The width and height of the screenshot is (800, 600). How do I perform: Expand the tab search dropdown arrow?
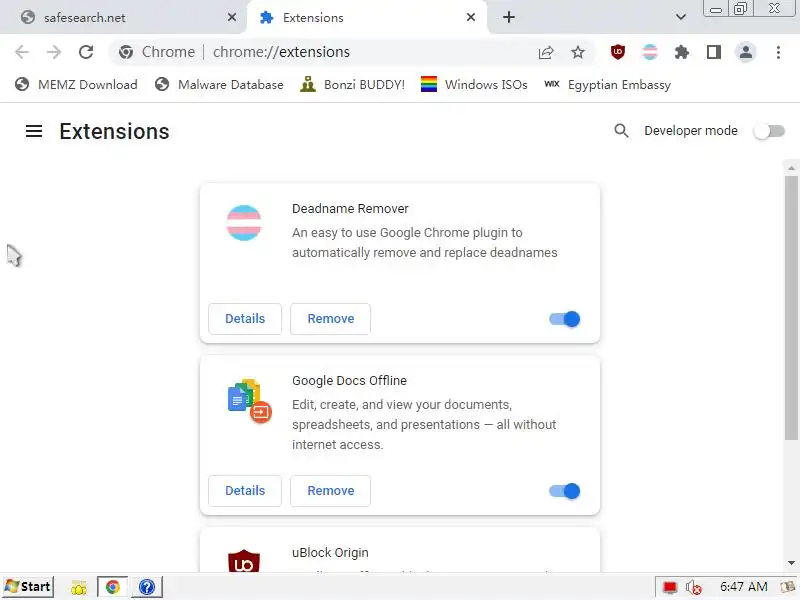(681, 17)
